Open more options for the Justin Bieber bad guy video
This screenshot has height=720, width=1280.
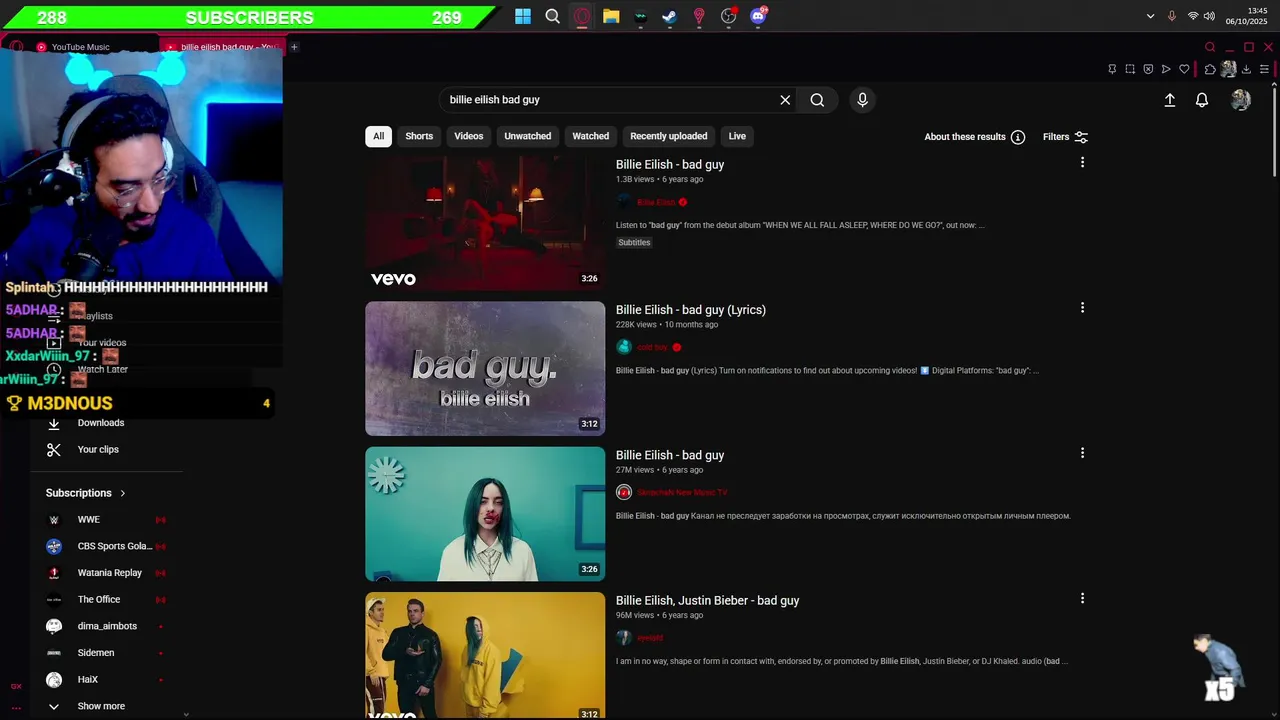[x=1082, y=598]
